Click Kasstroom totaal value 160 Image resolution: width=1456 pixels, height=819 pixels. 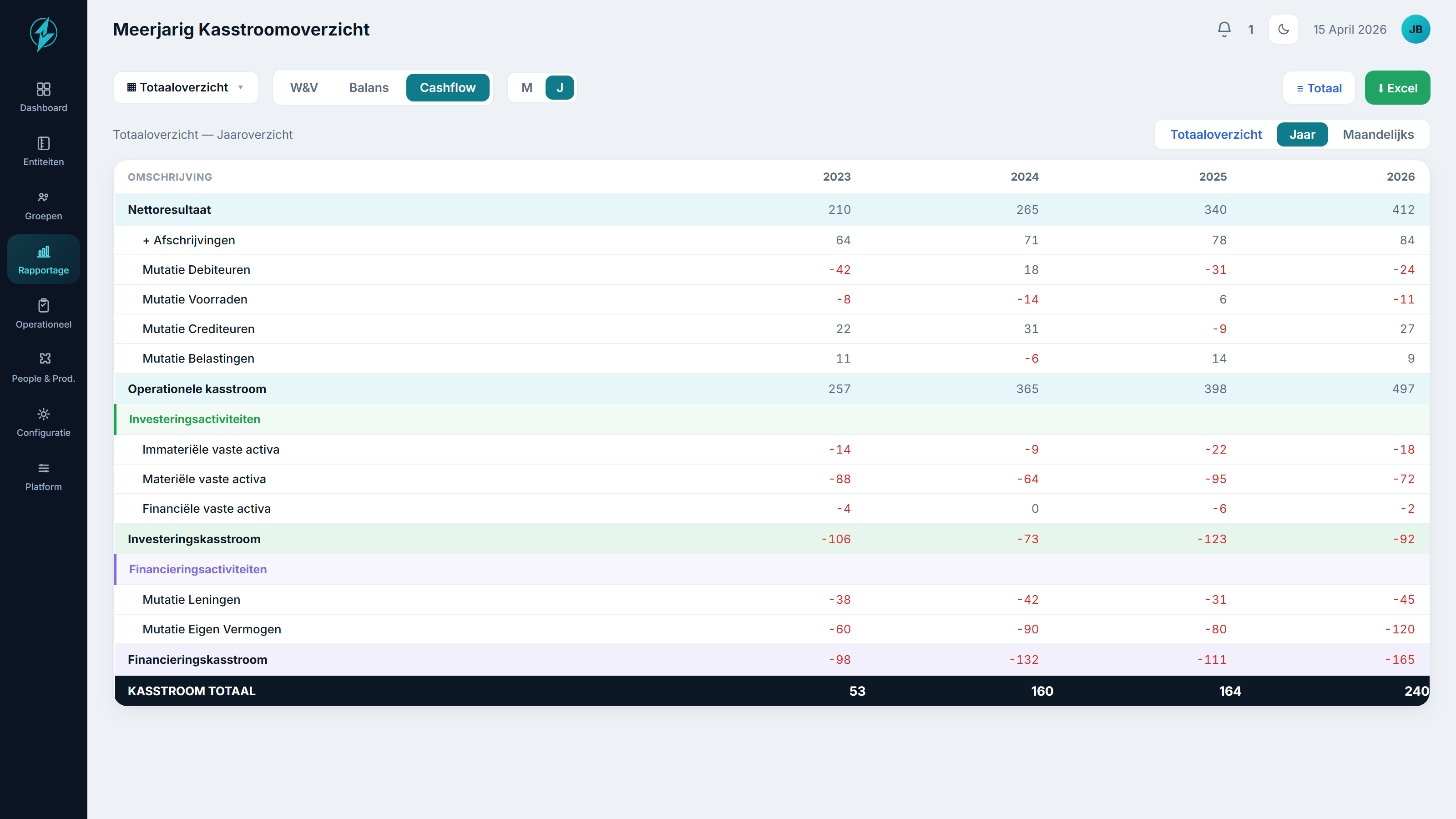coord(1041,691)
